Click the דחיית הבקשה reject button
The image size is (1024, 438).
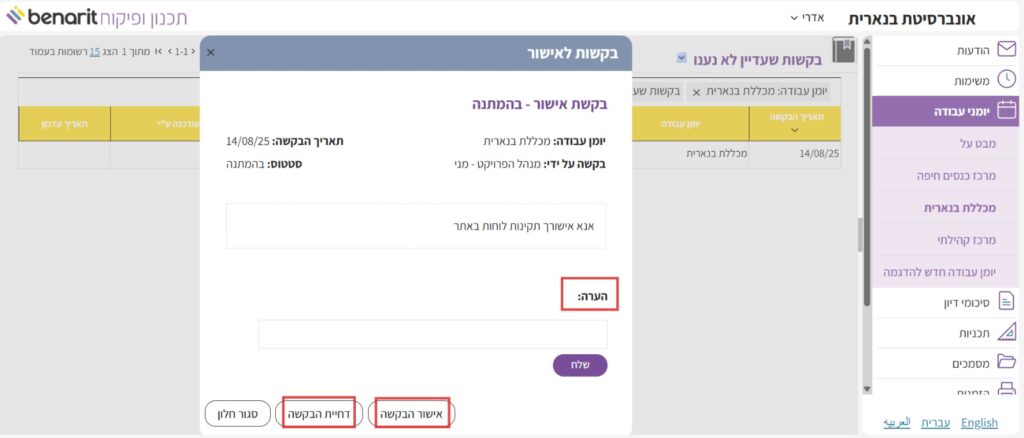pyautogui.click(x=318, y=413)
